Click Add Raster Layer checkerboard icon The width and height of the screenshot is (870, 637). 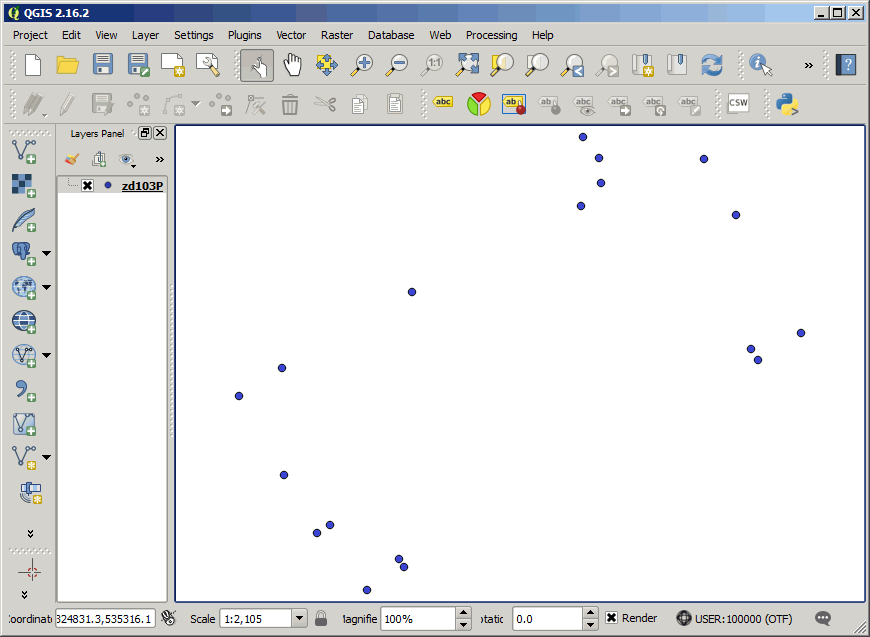(x=24, y=185)
